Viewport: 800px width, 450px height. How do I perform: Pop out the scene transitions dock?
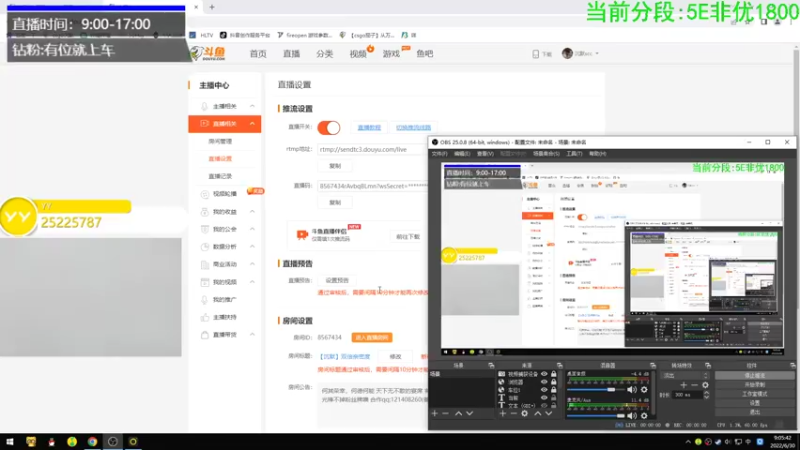708,365
